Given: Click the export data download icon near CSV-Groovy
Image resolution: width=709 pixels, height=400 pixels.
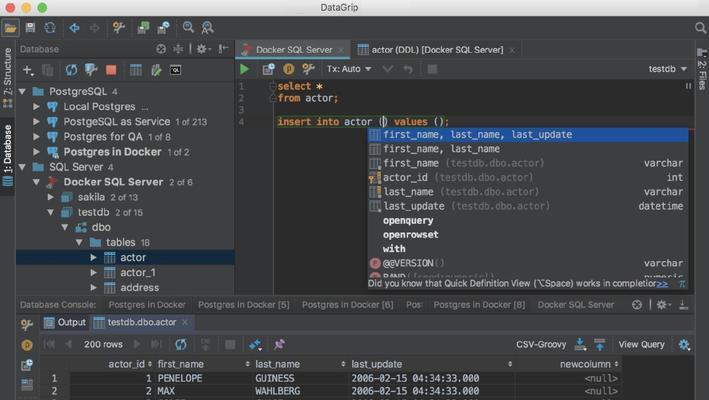Looking at the screenshot, I should (x=580, y=344).
